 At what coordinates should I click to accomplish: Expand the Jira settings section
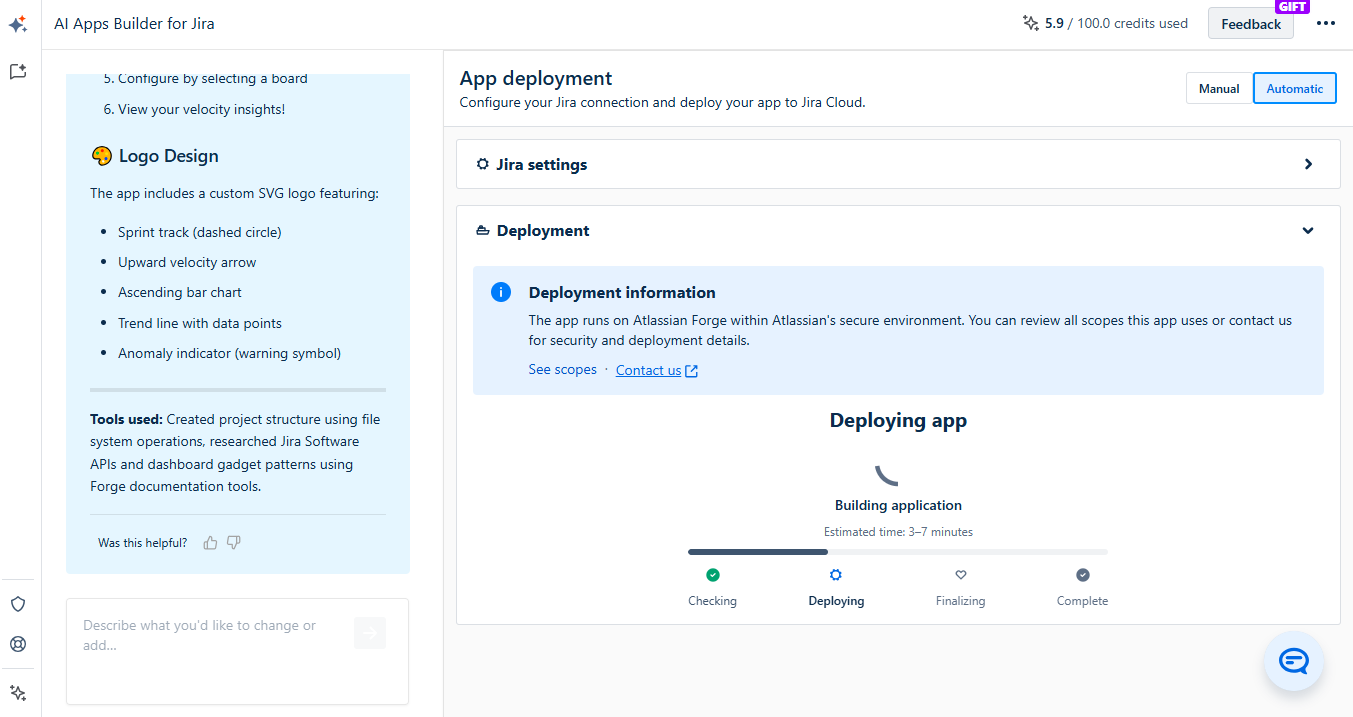(1308, 164)
